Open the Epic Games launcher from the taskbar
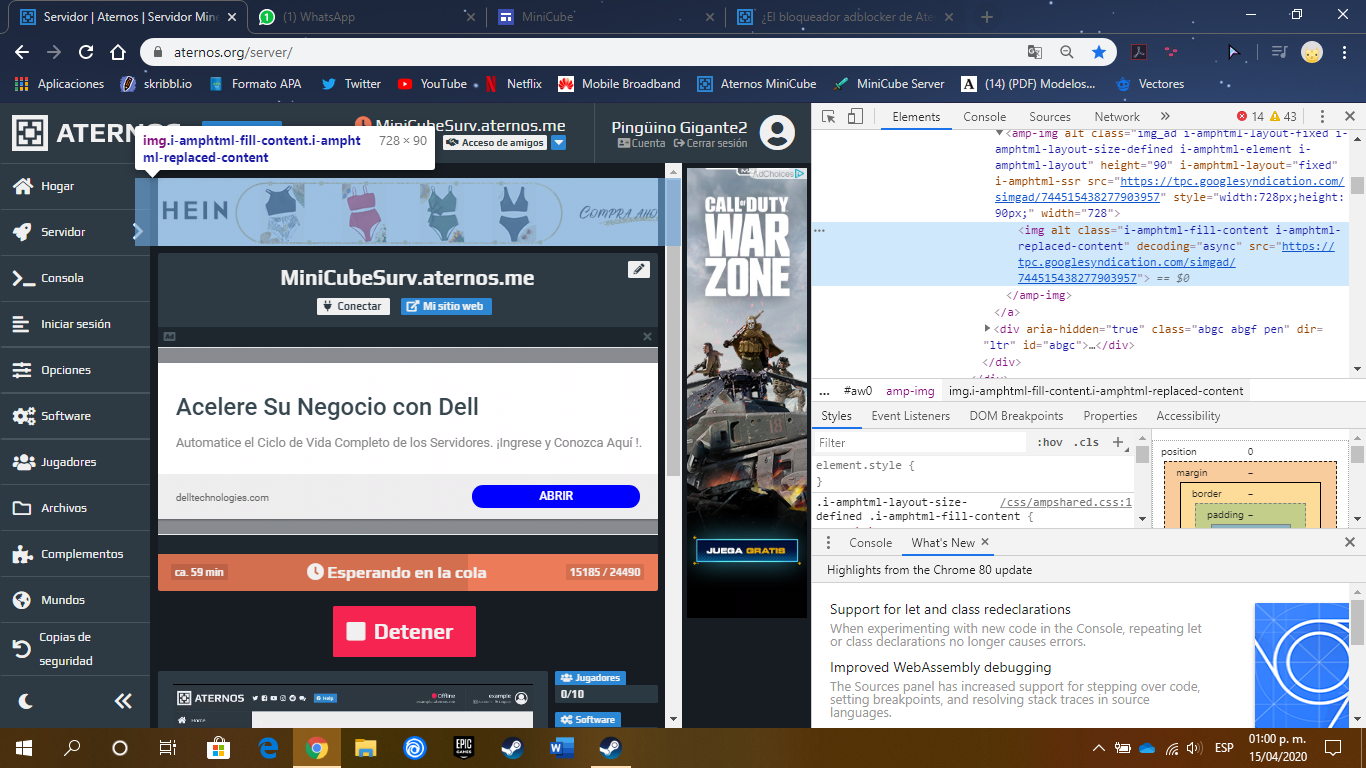1366x768 pixels. [463, 748]
